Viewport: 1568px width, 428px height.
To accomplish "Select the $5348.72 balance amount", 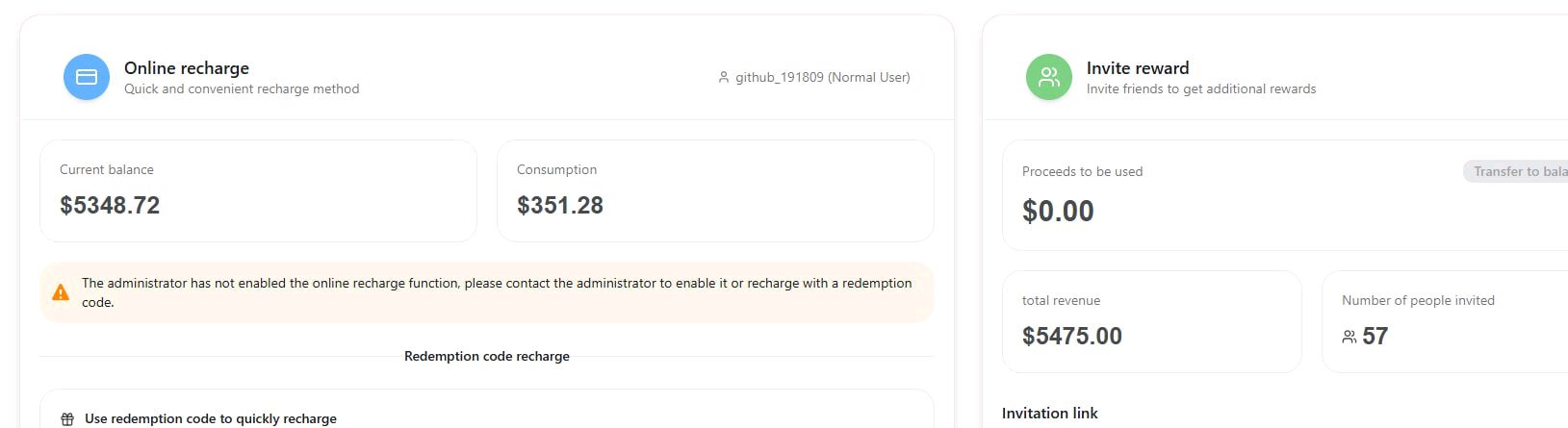I will click(110, 205).
